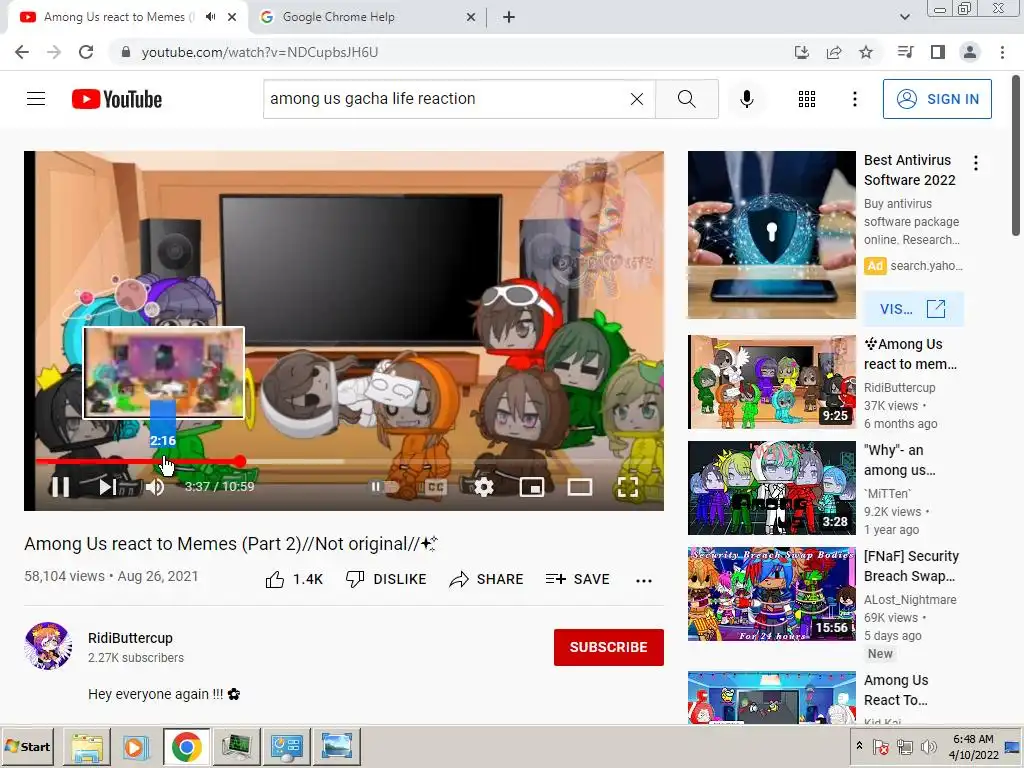Viewport: 1024px width, 768px height.
Task: Open the system volume tray icon
Action: point(928,746)
